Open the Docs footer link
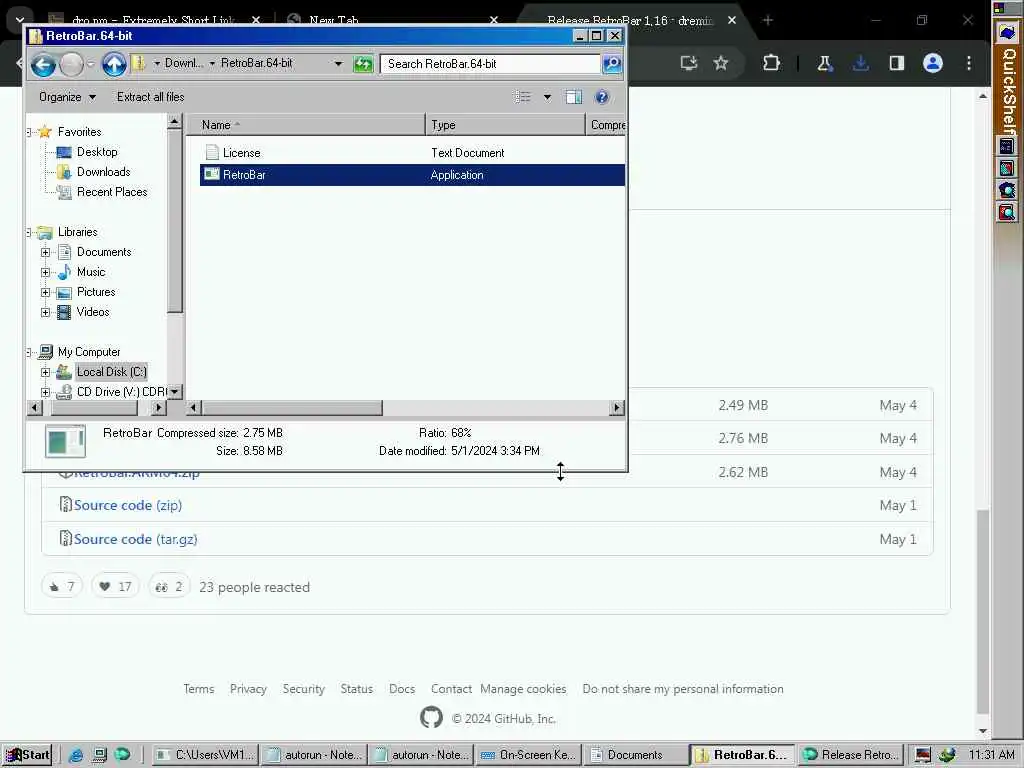 pyautogui.click(x=402, y=689)
